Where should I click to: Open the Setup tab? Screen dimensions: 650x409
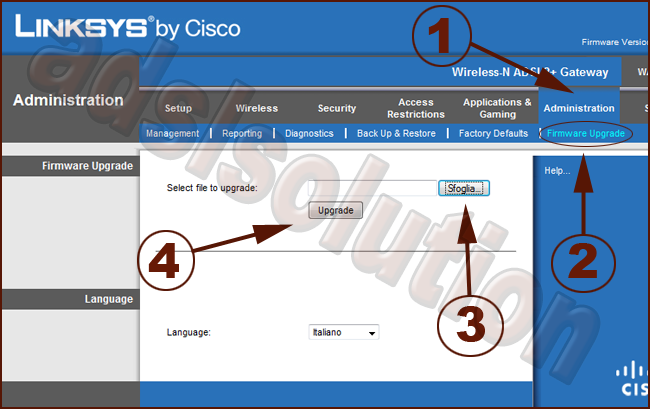click(178, 108)
